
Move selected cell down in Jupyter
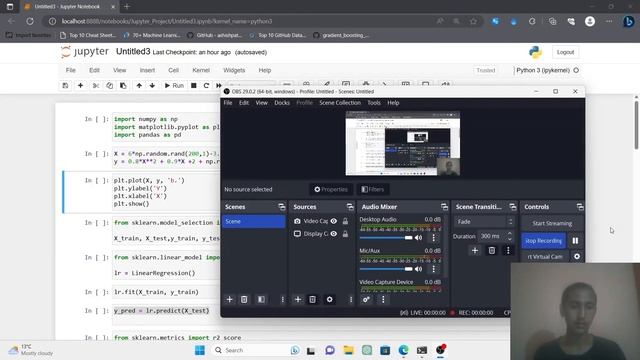[152, 86]
